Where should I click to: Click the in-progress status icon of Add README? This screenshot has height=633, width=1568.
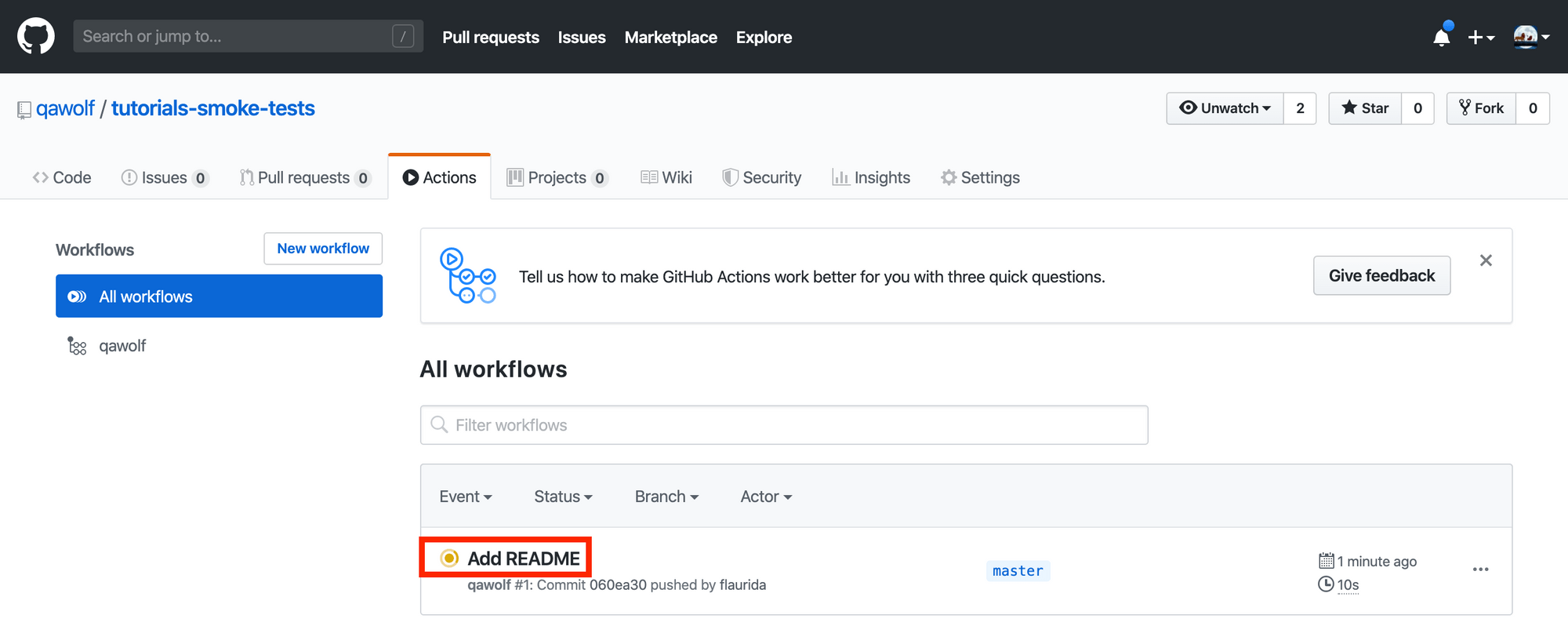(x=449, y=558)
